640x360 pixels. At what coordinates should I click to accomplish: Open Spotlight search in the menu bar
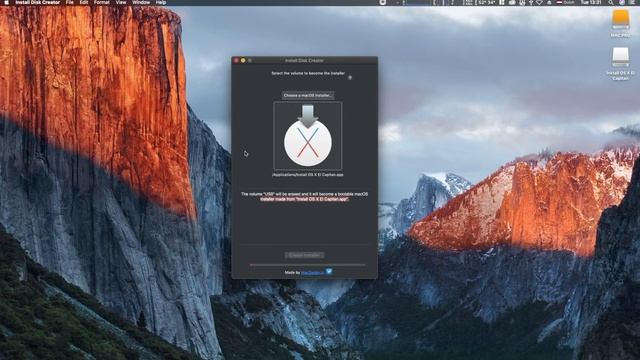(610, 2)
